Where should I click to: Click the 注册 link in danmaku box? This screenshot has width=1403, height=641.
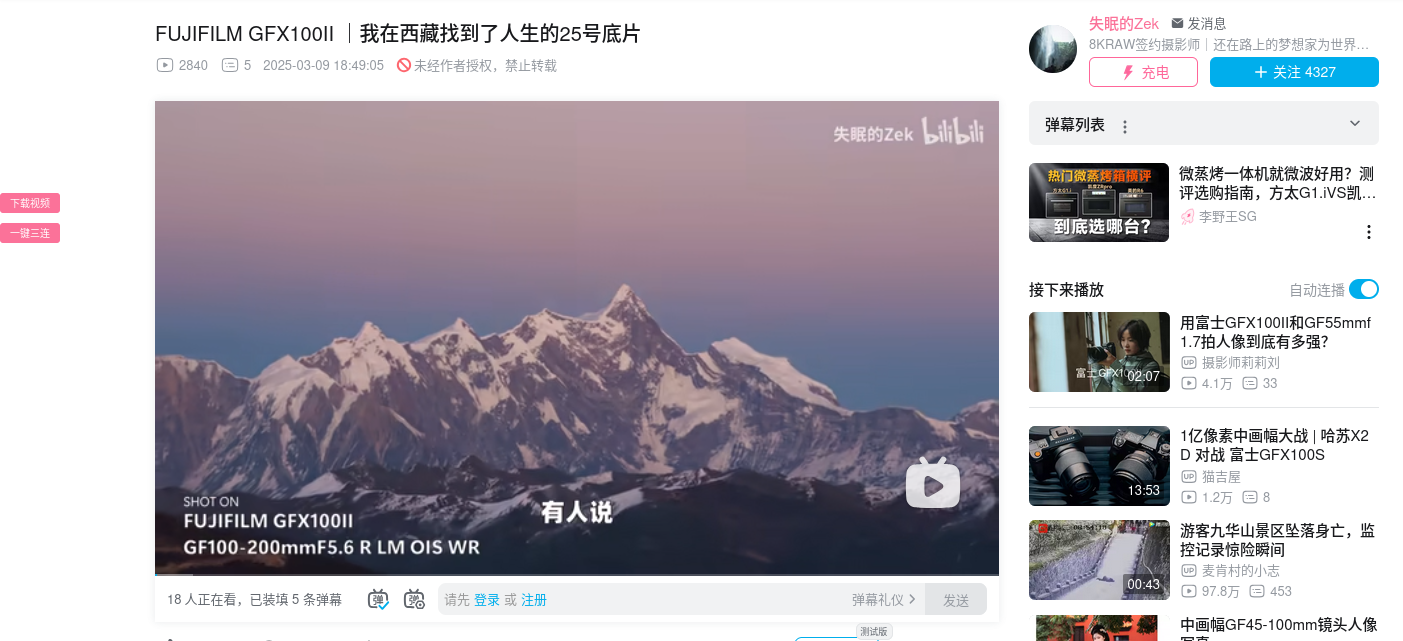pos(534,600)
